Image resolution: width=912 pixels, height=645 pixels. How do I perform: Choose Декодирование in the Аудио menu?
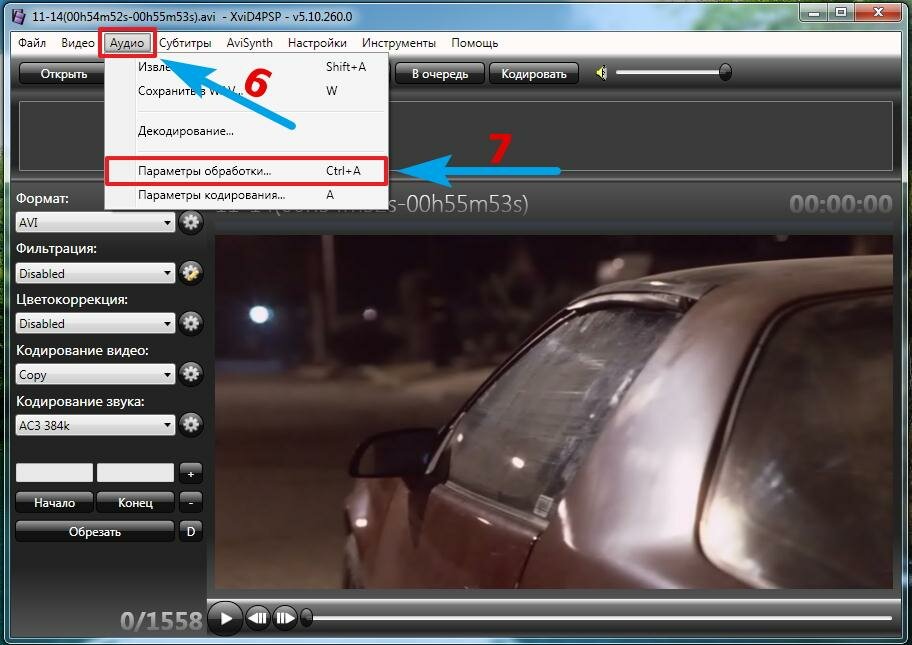click(185, 130)
